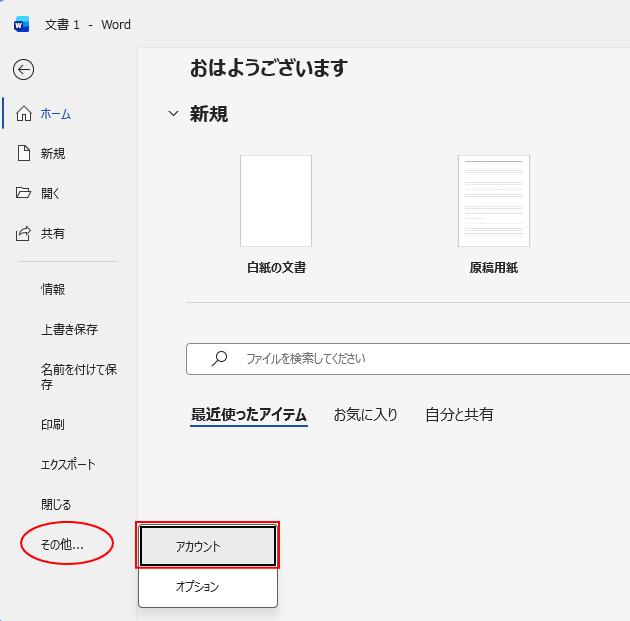Switch to お気に入り tab

[x=366, y=415]
